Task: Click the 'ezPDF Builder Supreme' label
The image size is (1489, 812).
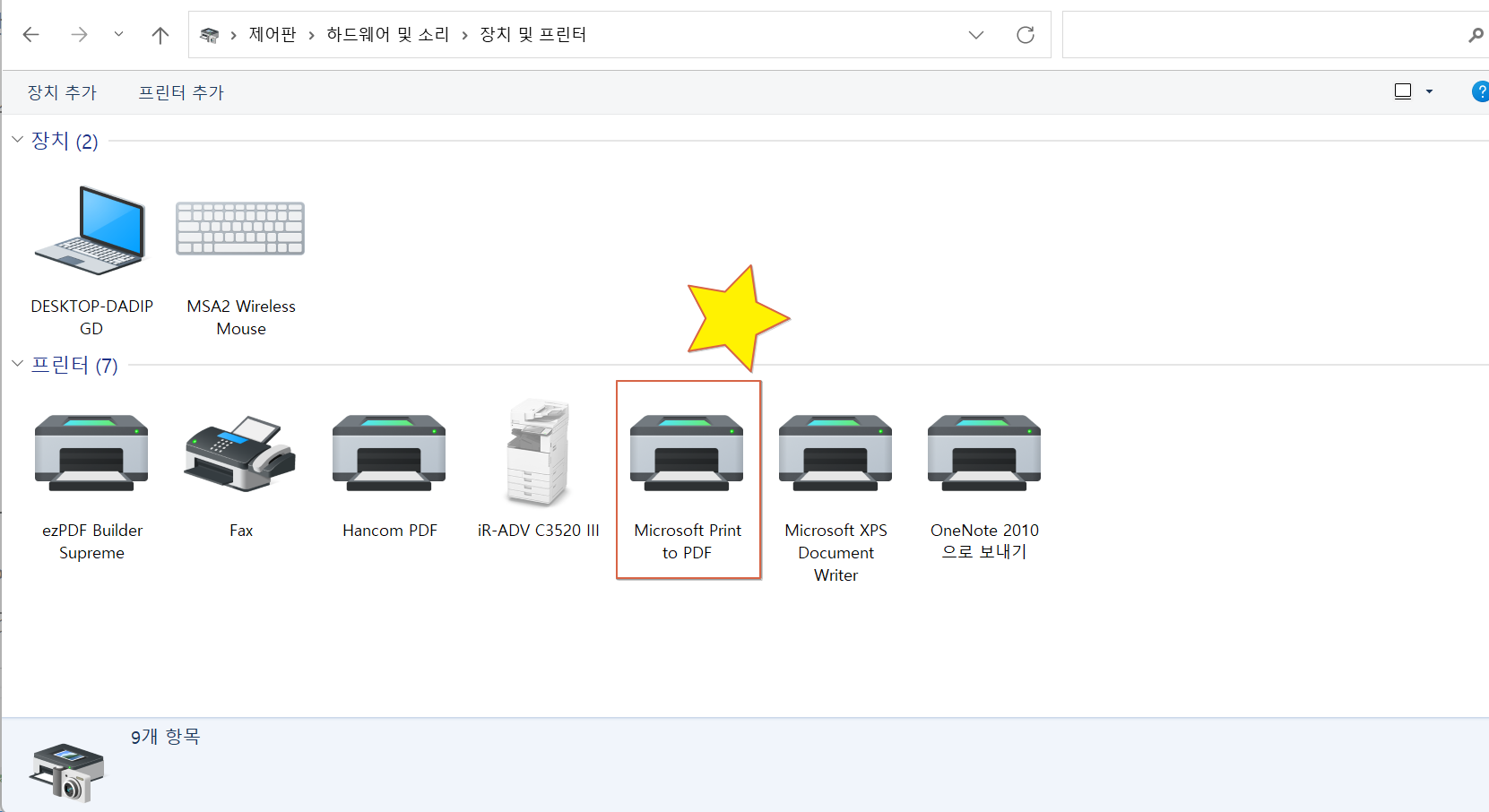Action: [92, 541]
